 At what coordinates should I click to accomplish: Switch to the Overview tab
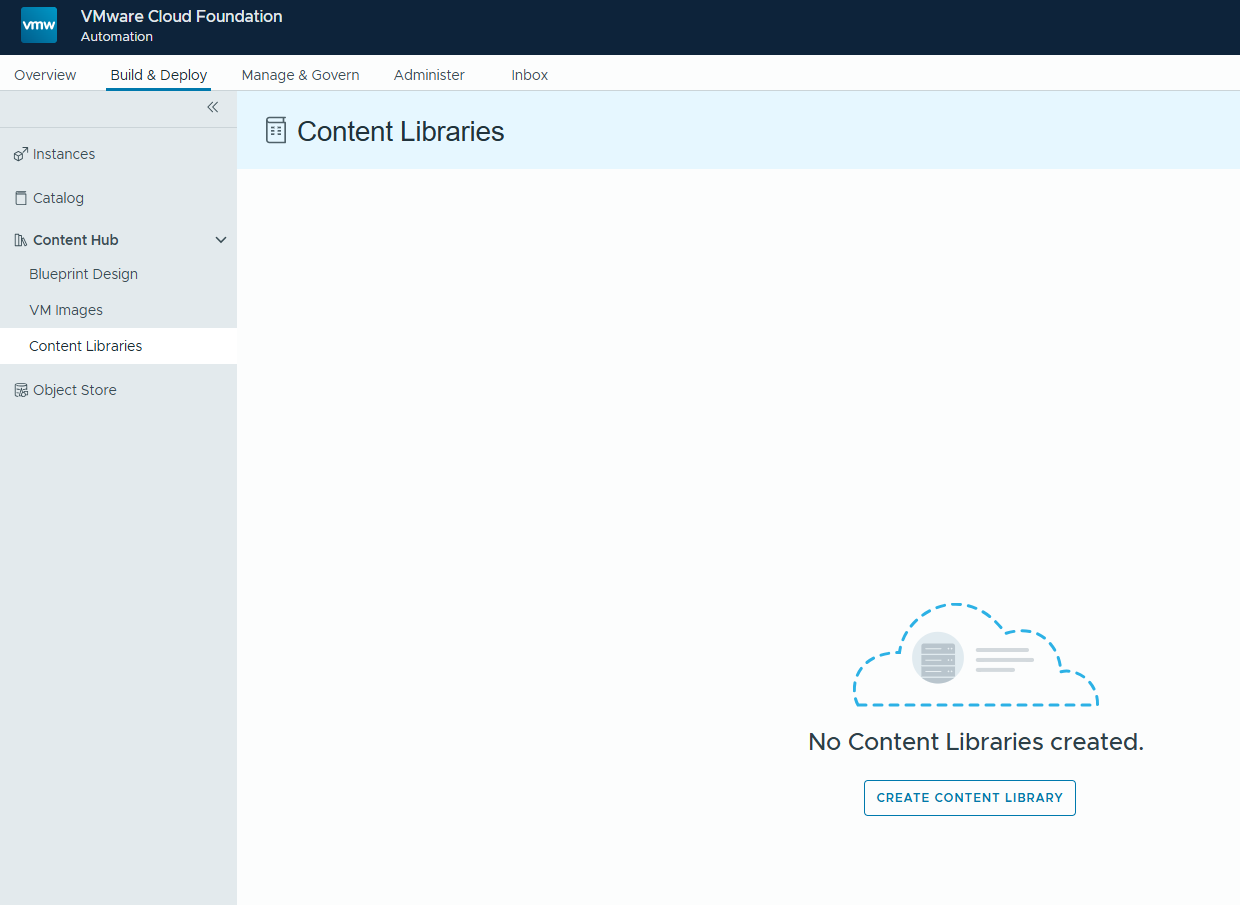tap(45, 75)
